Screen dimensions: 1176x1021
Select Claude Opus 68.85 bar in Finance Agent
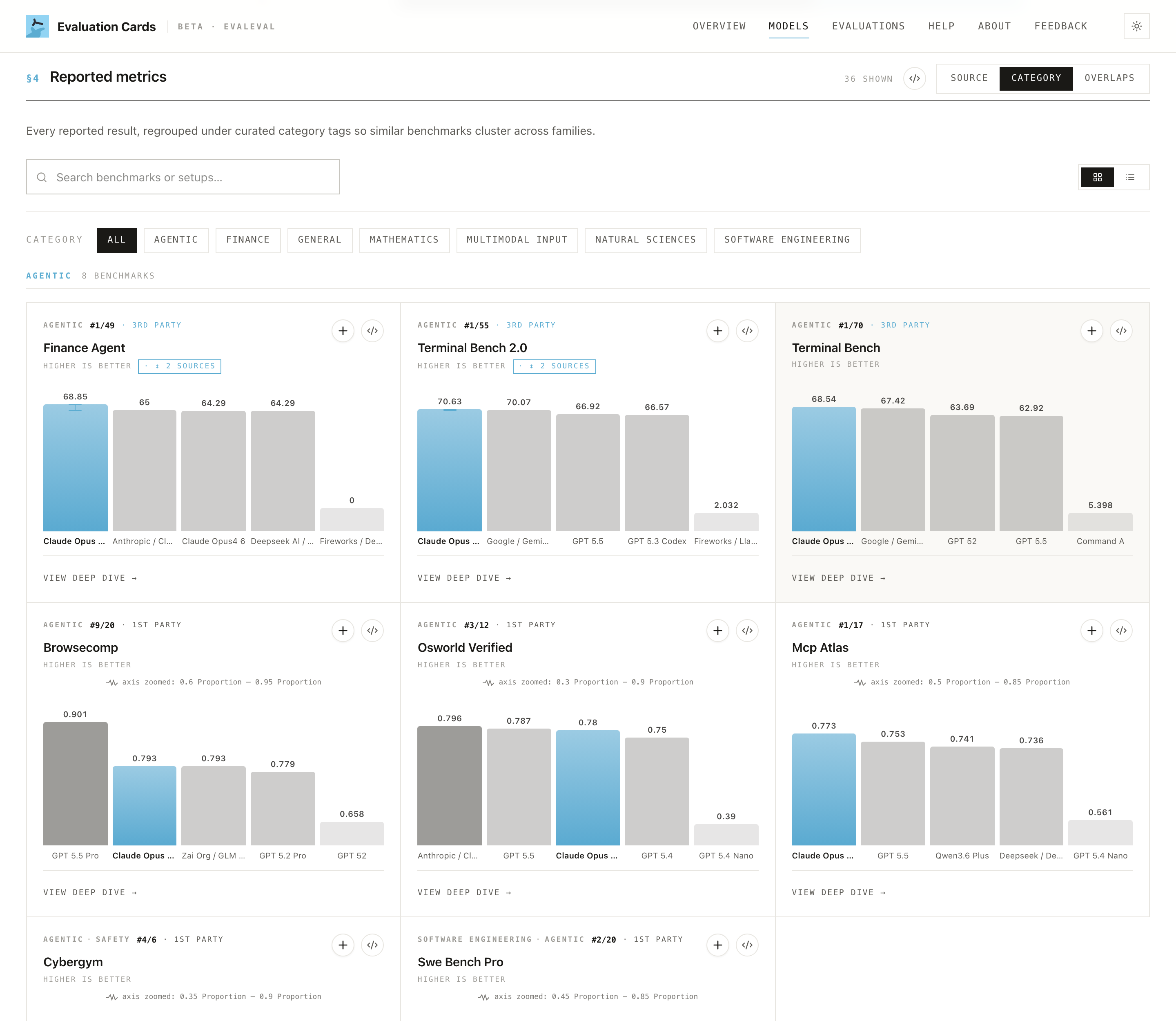(x=75, y=467)
